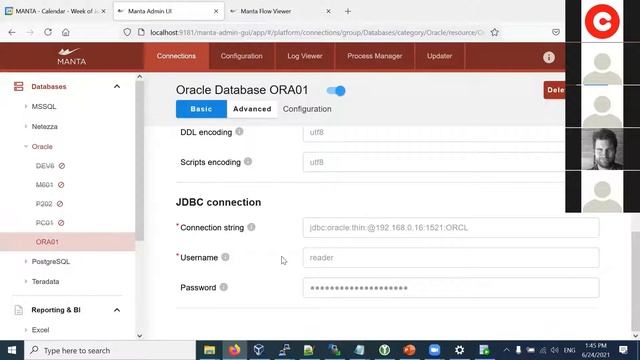Open the Log Viewer tab
The height and width of the screenshot is (360, 640).
pyautogui.click(x=304, y=56)
